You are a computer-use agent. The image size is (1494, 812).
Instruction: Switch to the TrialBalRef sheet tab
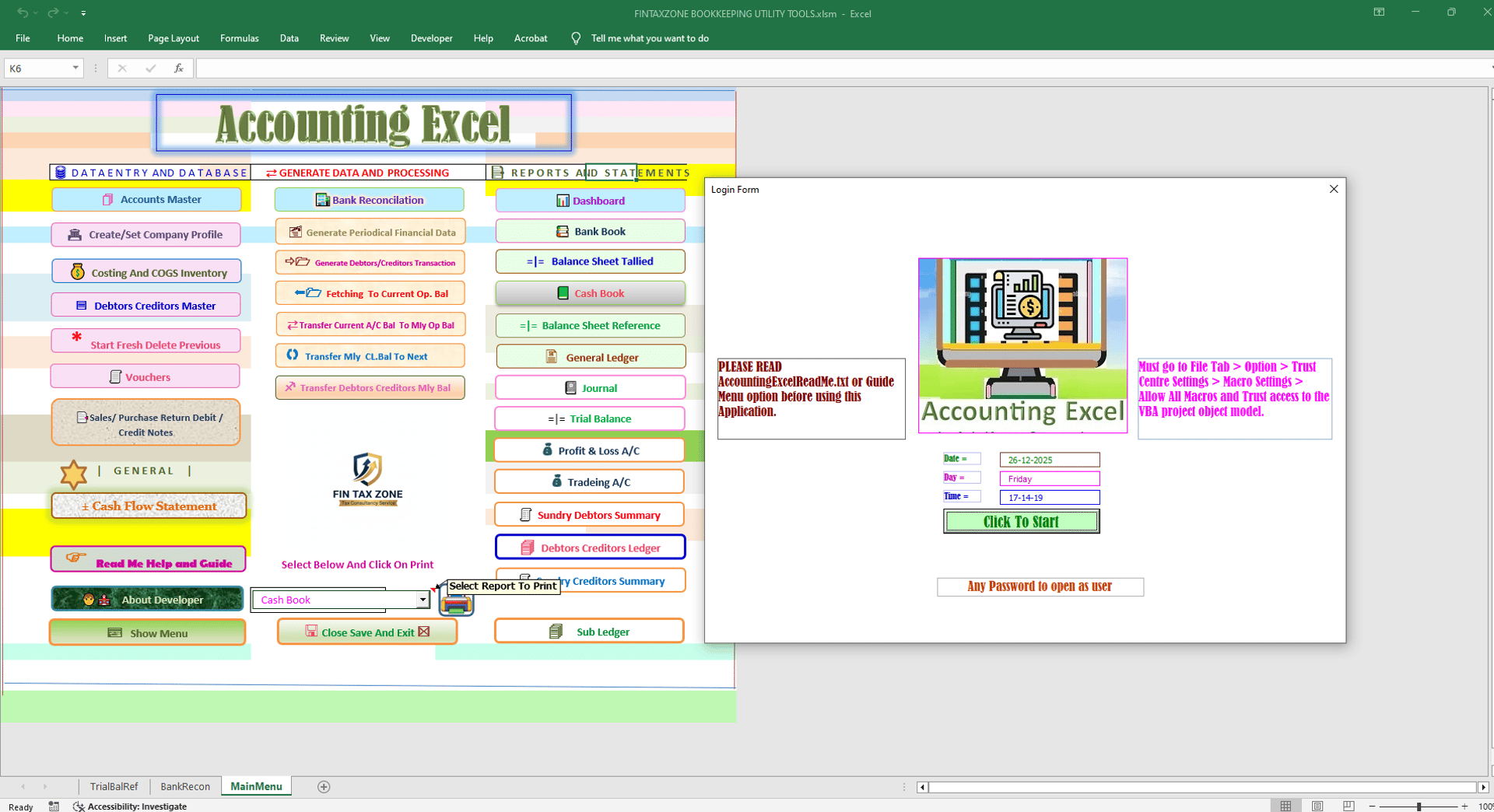[114, 786]
